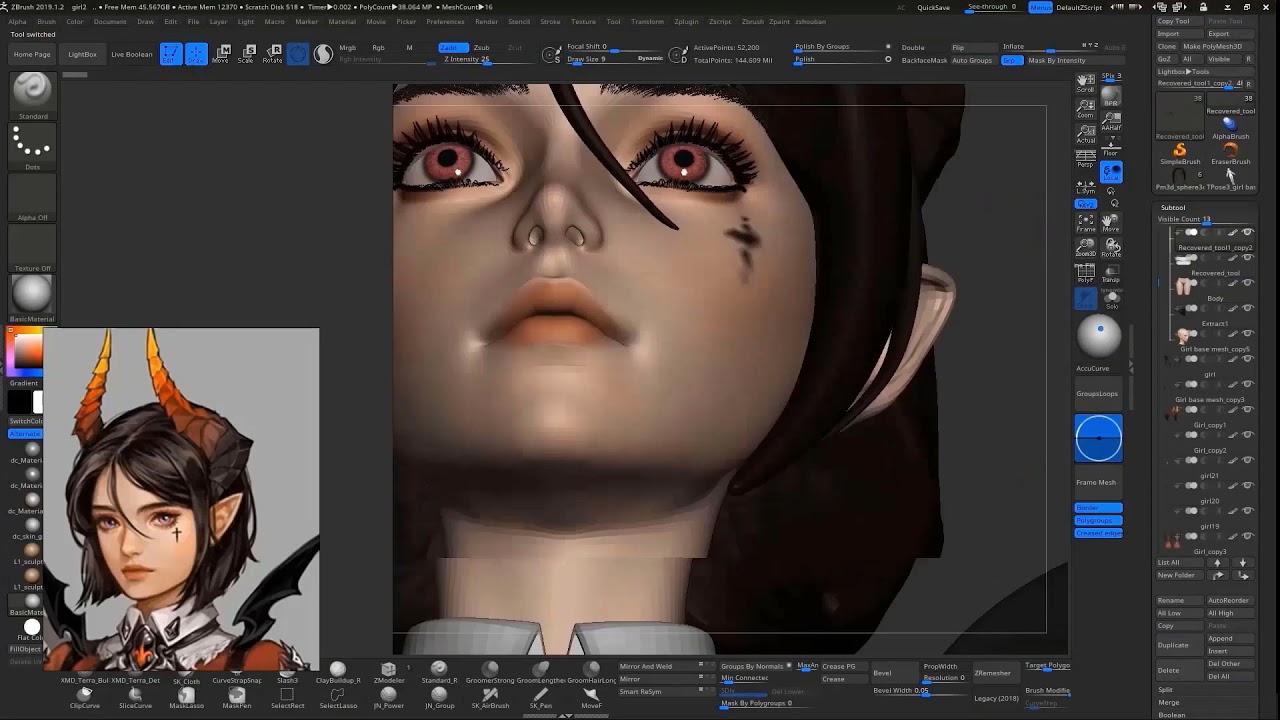
Task: Open the Texture Off slot
Action: click(x=32, y=248)
